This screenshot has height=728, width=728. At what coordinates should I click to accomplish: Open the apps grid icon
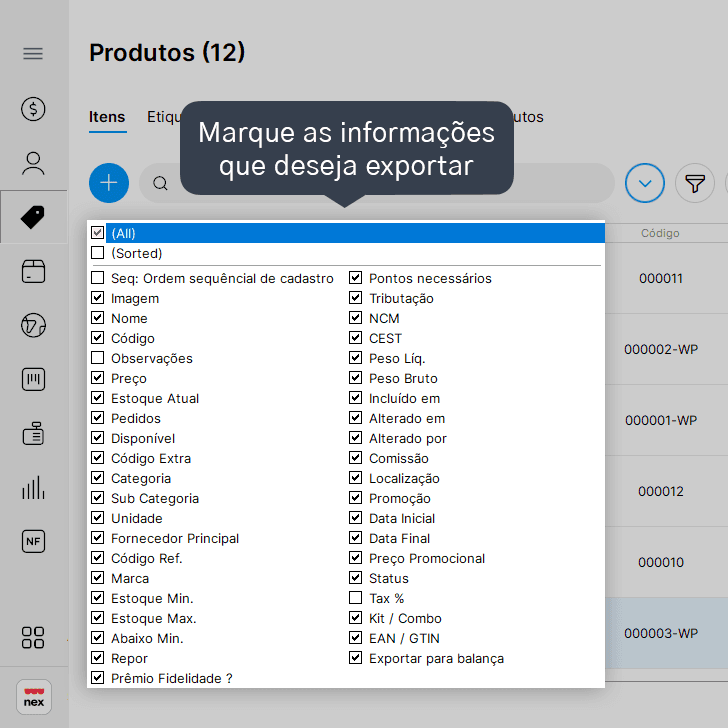[x=33, y=637]
